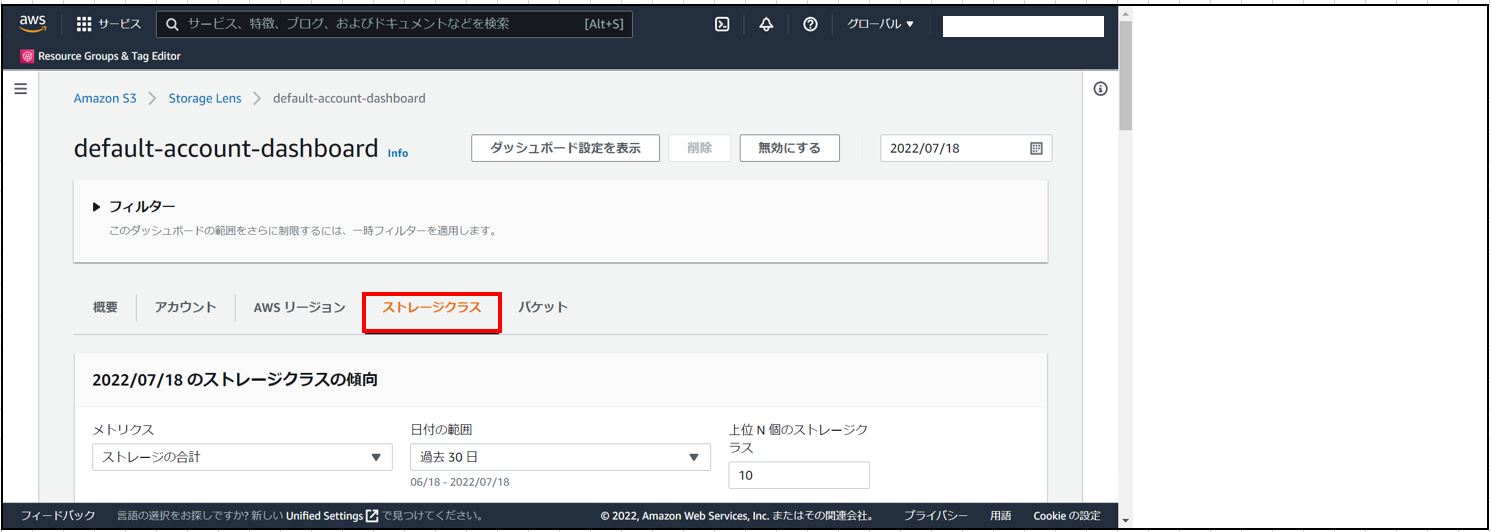Open the グローバル region dropdown
The image size is (1491, 532).
[880, 24]
